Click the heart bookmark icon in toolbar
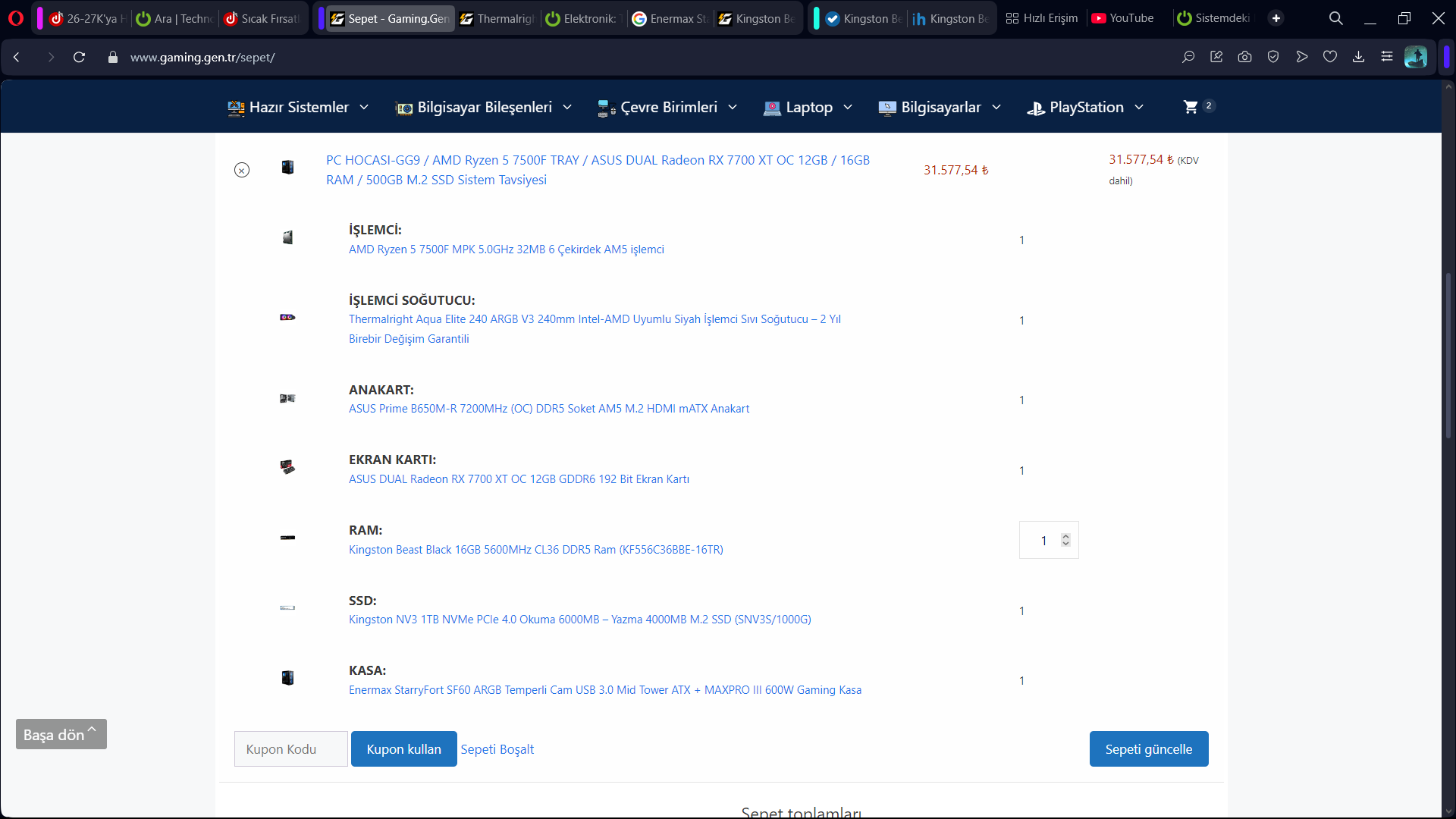1456x819 pixels. [1330, 57]
